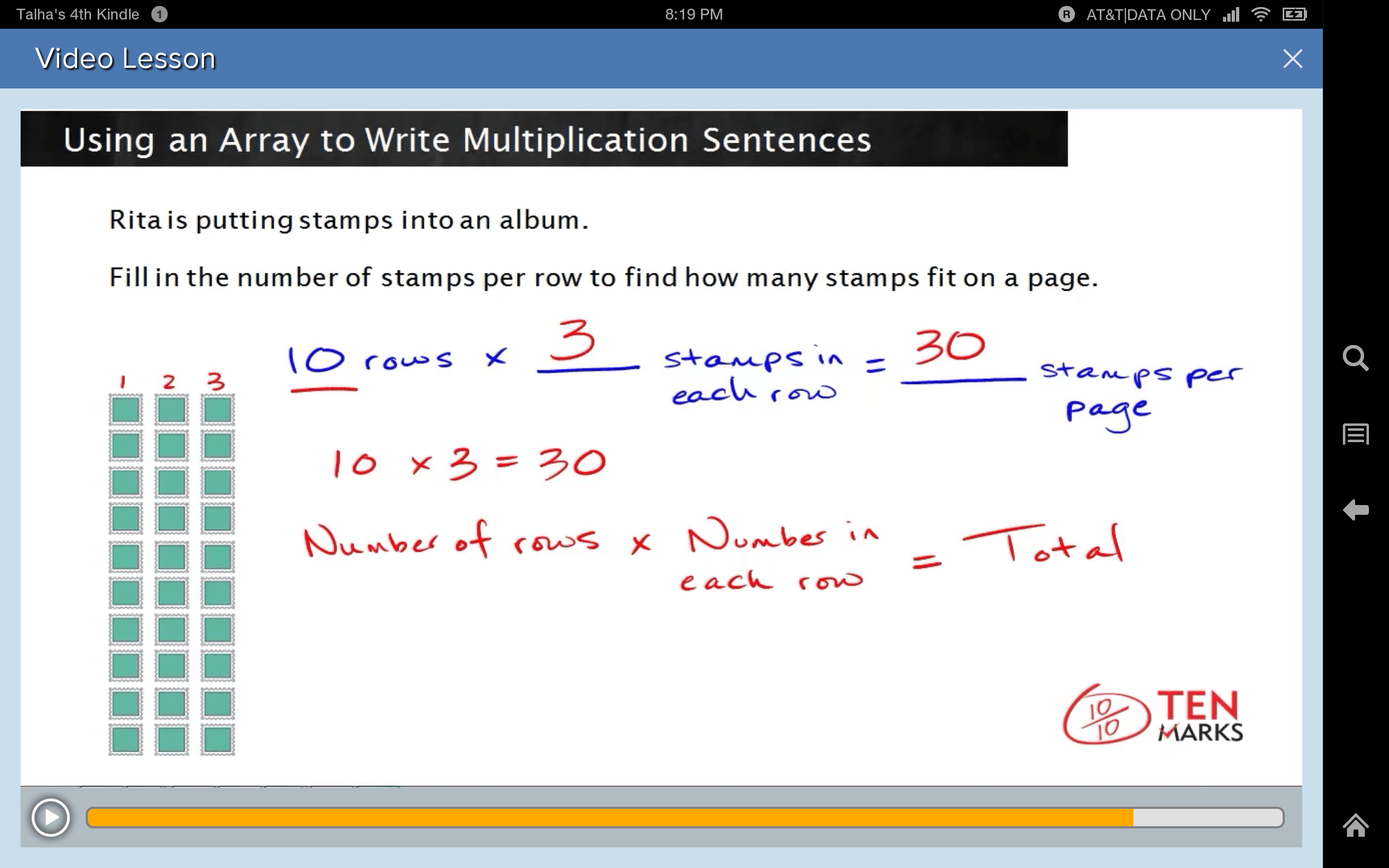Viewport: 1389px width, 868px height.
Task: Click the Talha's 4th Kindle device name
Action: click(78, 14)
